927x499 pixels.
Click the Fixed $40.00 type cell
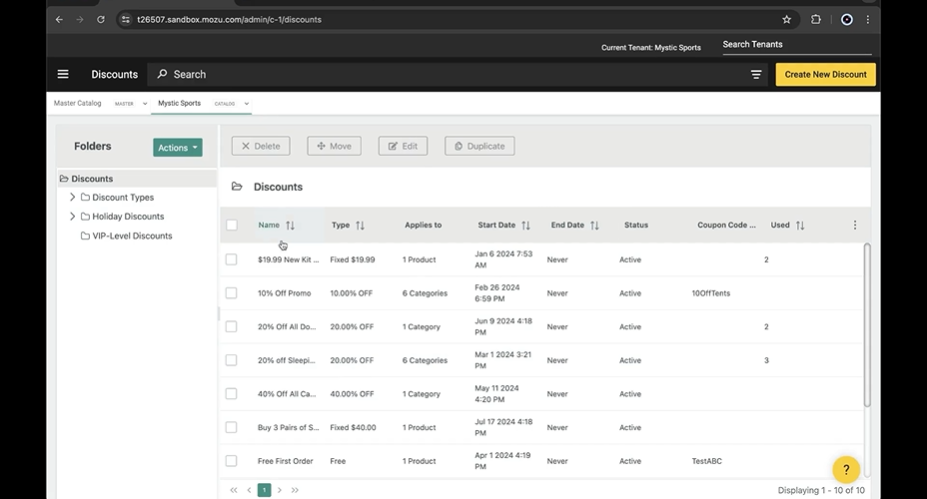tap(353, 427)
